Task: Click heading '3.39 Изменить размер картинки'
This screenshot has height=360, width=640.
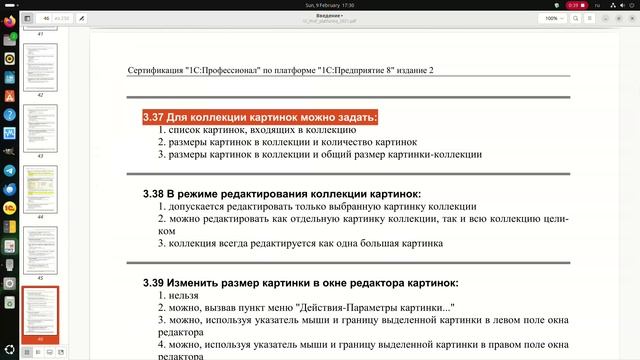Action: click(300, 283)
